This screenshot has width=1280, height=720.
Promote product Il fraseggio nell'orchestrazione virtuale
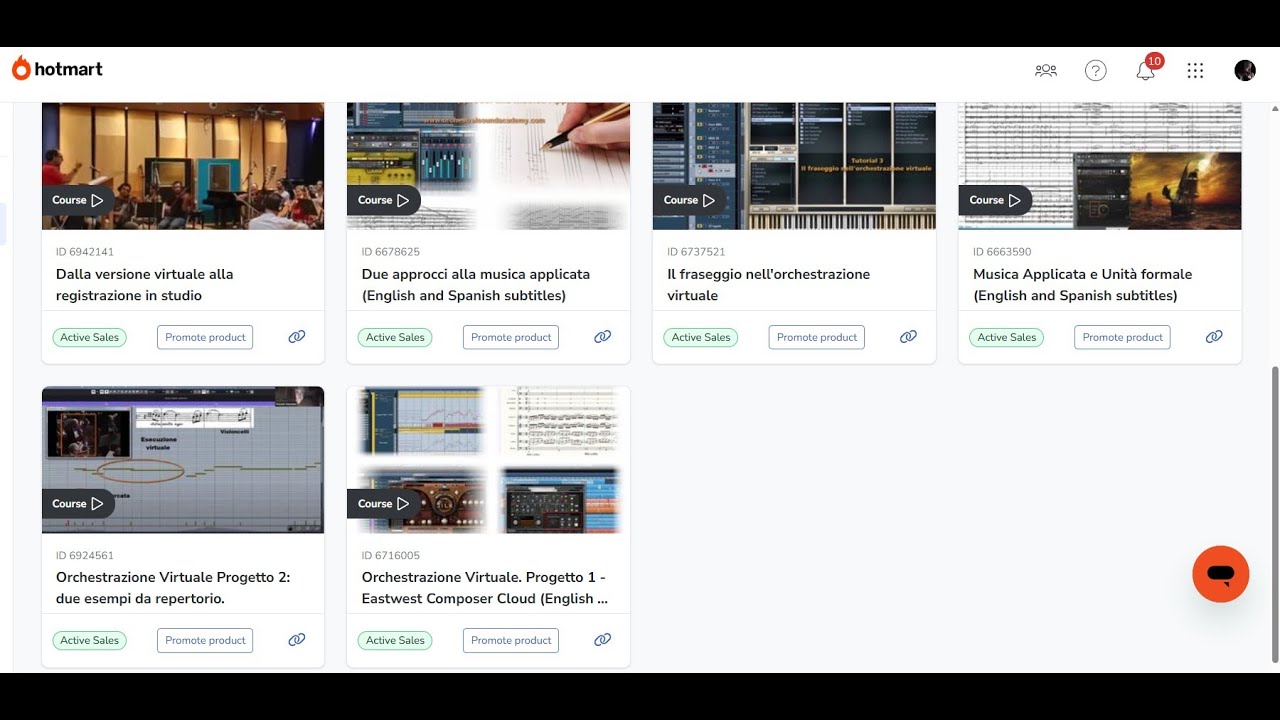(817, 337)
